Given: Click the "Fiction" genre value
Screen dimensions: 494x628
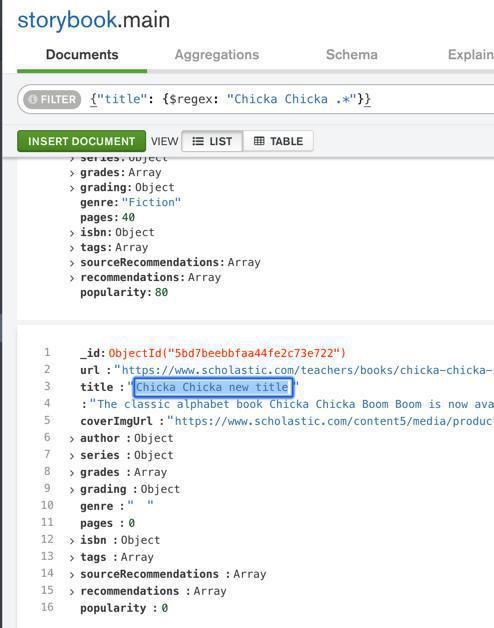Looking at the screenshot, I should pyautogui.click(x=151, y=202).
